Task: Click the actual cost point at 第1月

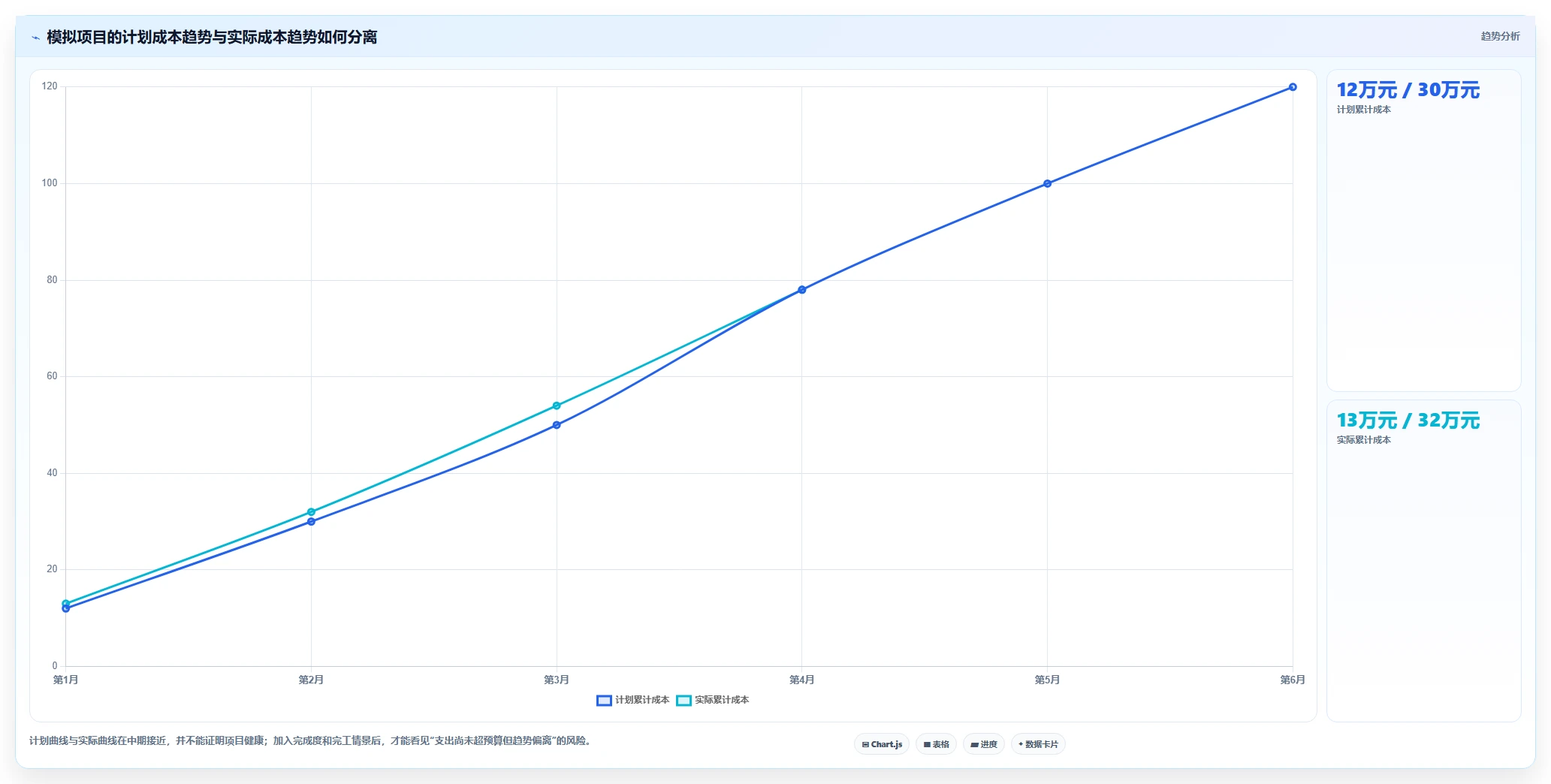Action: 66,603
